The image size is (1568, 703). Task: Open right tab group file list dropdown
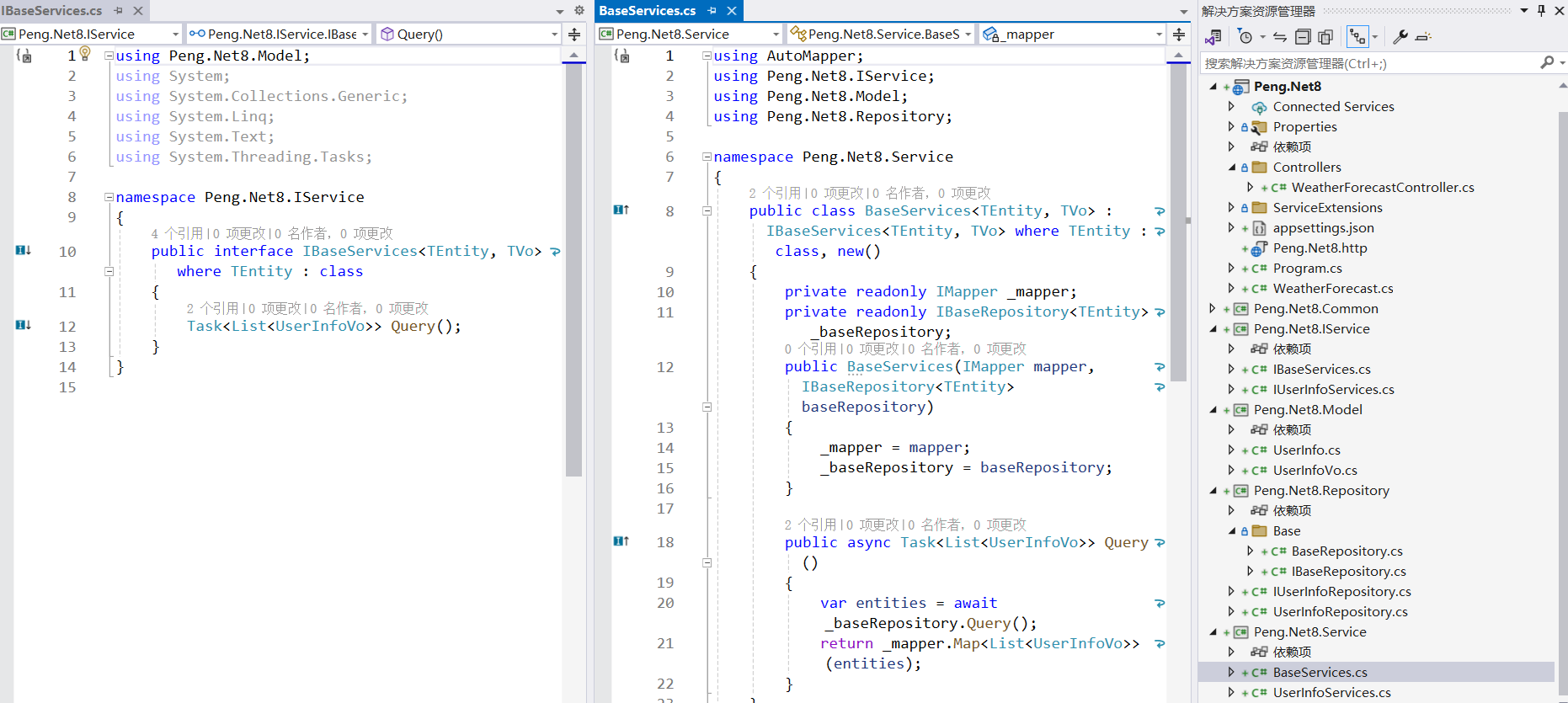pyautogui.click(x=1184, y=12)
